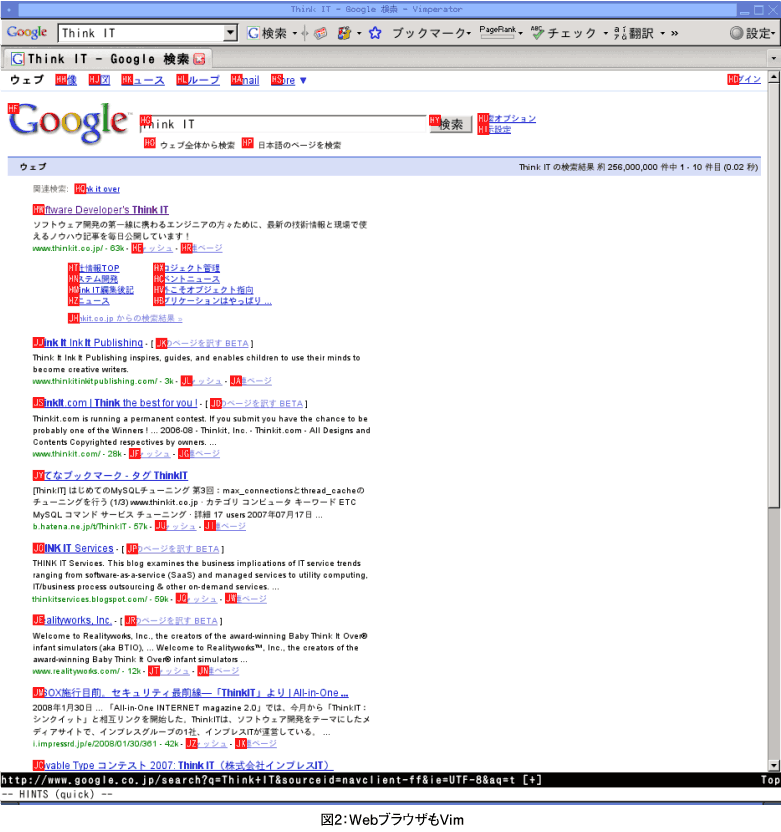Close the Think IT tab using its red icon
Image resolution: width=781 pixels, height=832 pixels.
[x=199, y=59]
